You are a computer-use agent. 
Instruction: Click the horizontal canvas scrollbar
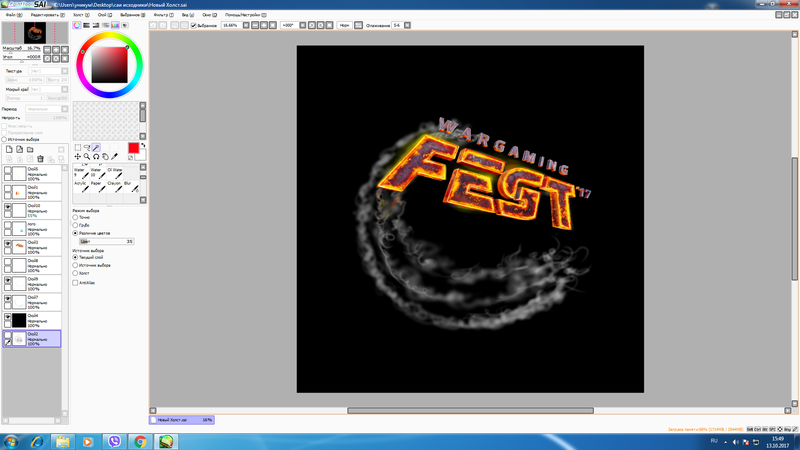click(470, 410)
